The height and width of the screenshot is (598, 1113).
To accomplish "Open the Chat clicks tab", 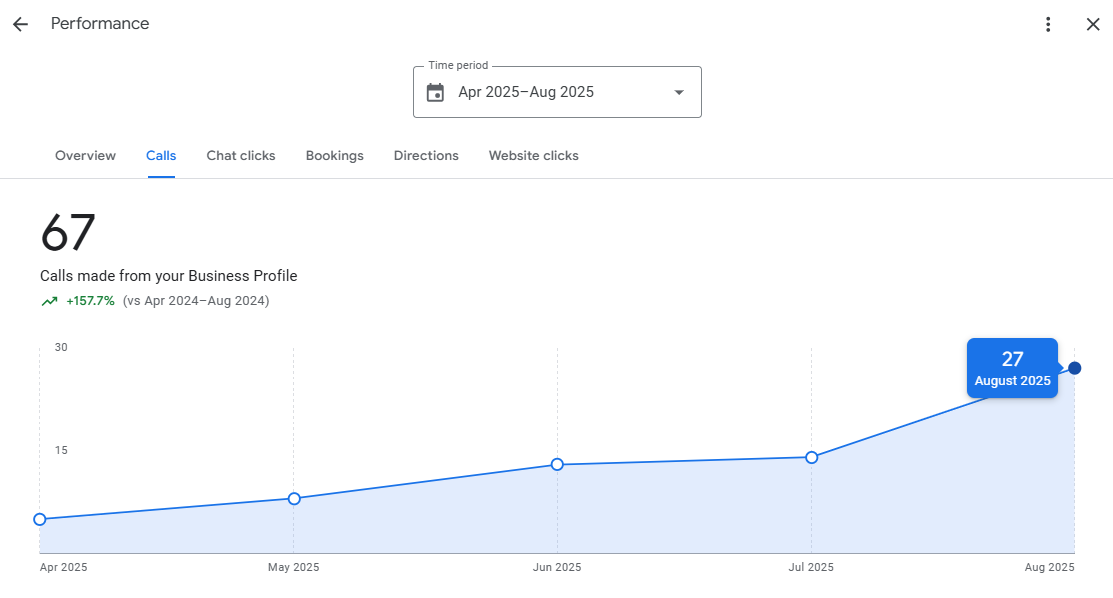I will tap(241, 156).
